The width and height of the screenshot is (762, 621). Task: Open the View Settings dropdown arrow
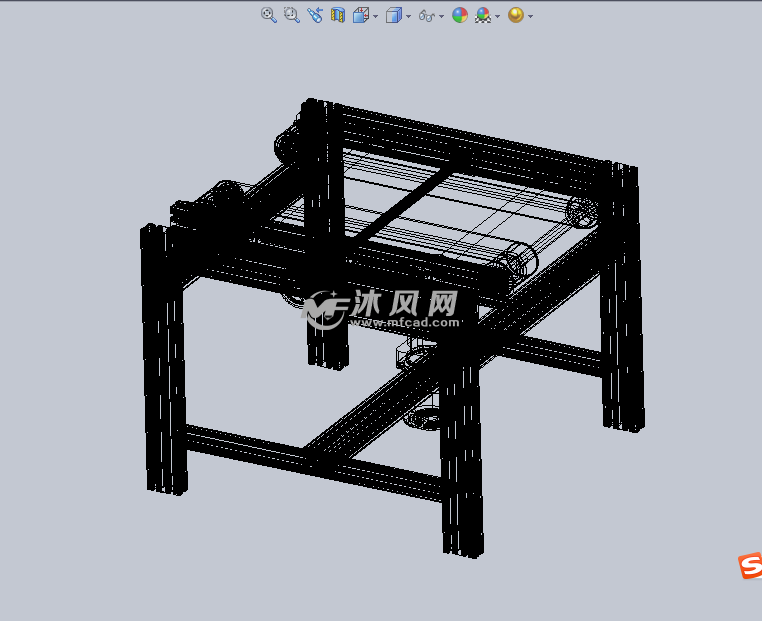(x=531, y=16)
